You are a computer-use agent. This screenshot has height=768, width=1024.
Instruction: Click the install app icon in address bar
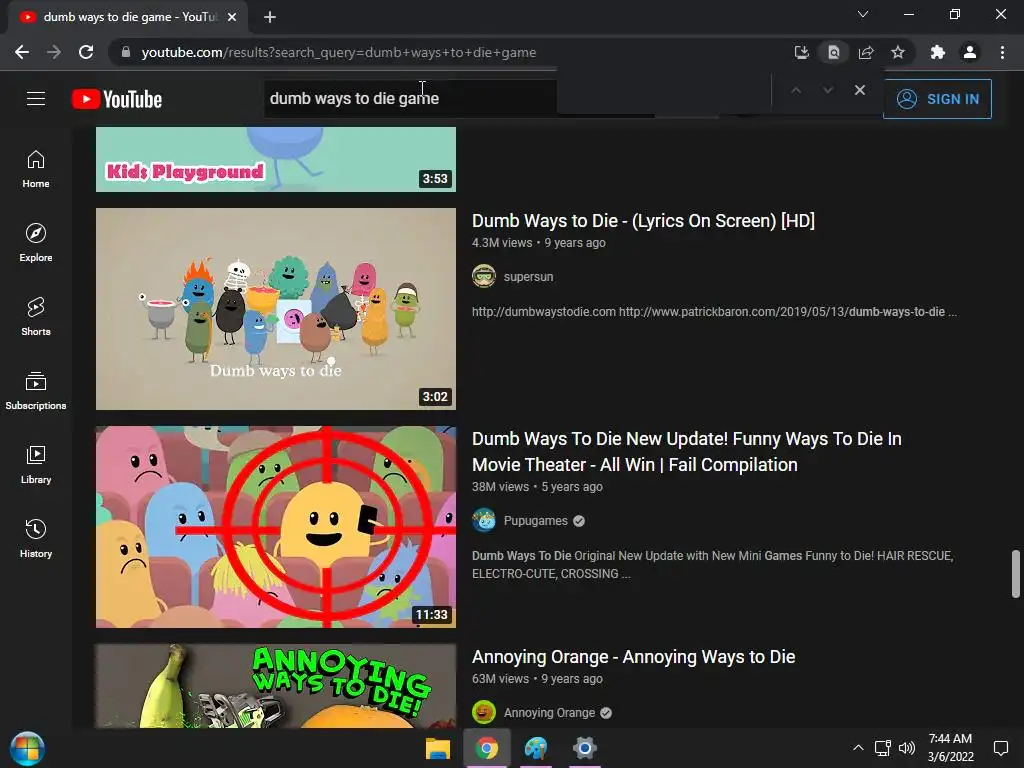801,52
